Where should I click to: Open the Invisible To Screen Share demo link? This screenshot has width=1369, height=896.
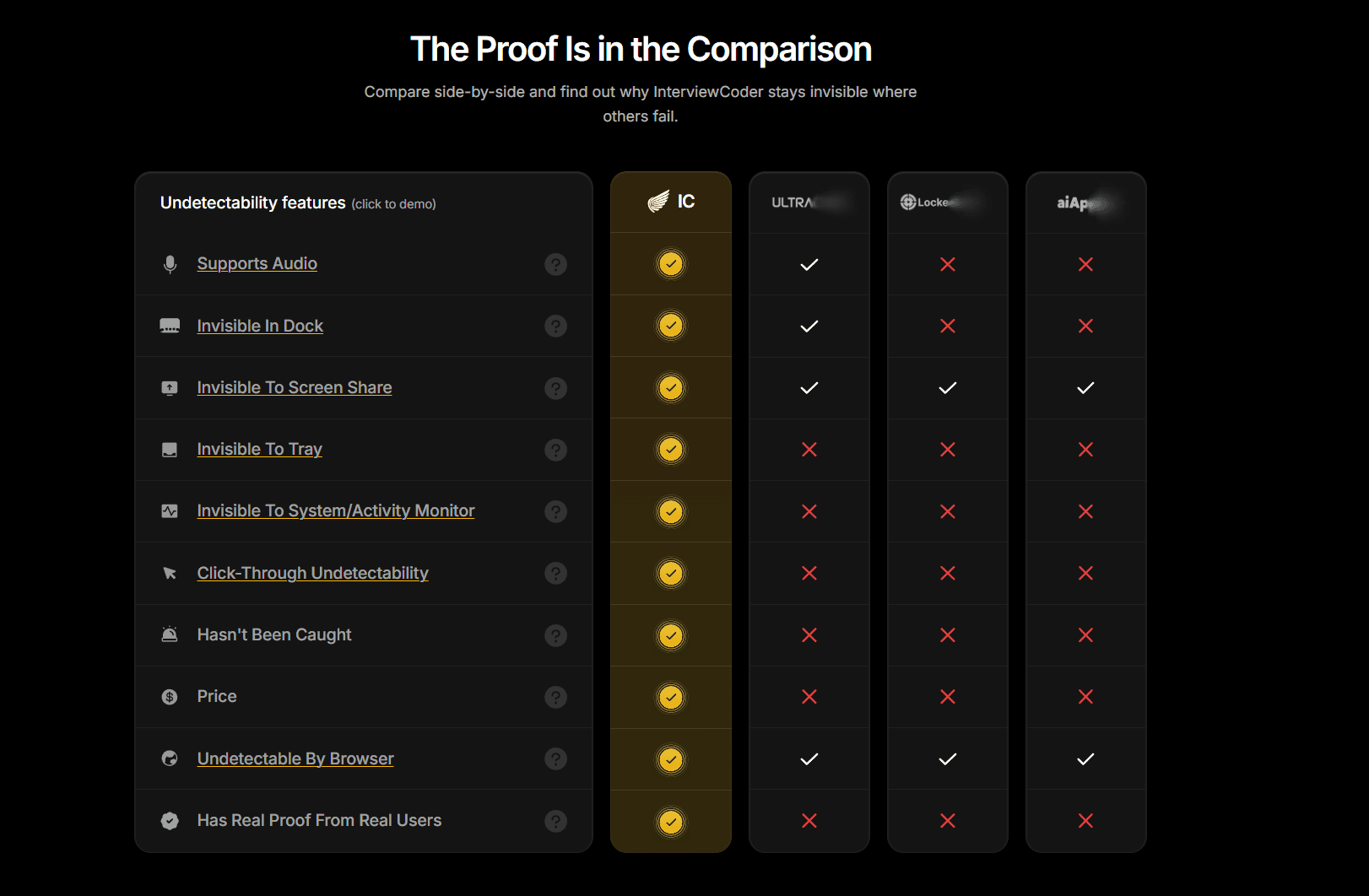click(294, 387)
